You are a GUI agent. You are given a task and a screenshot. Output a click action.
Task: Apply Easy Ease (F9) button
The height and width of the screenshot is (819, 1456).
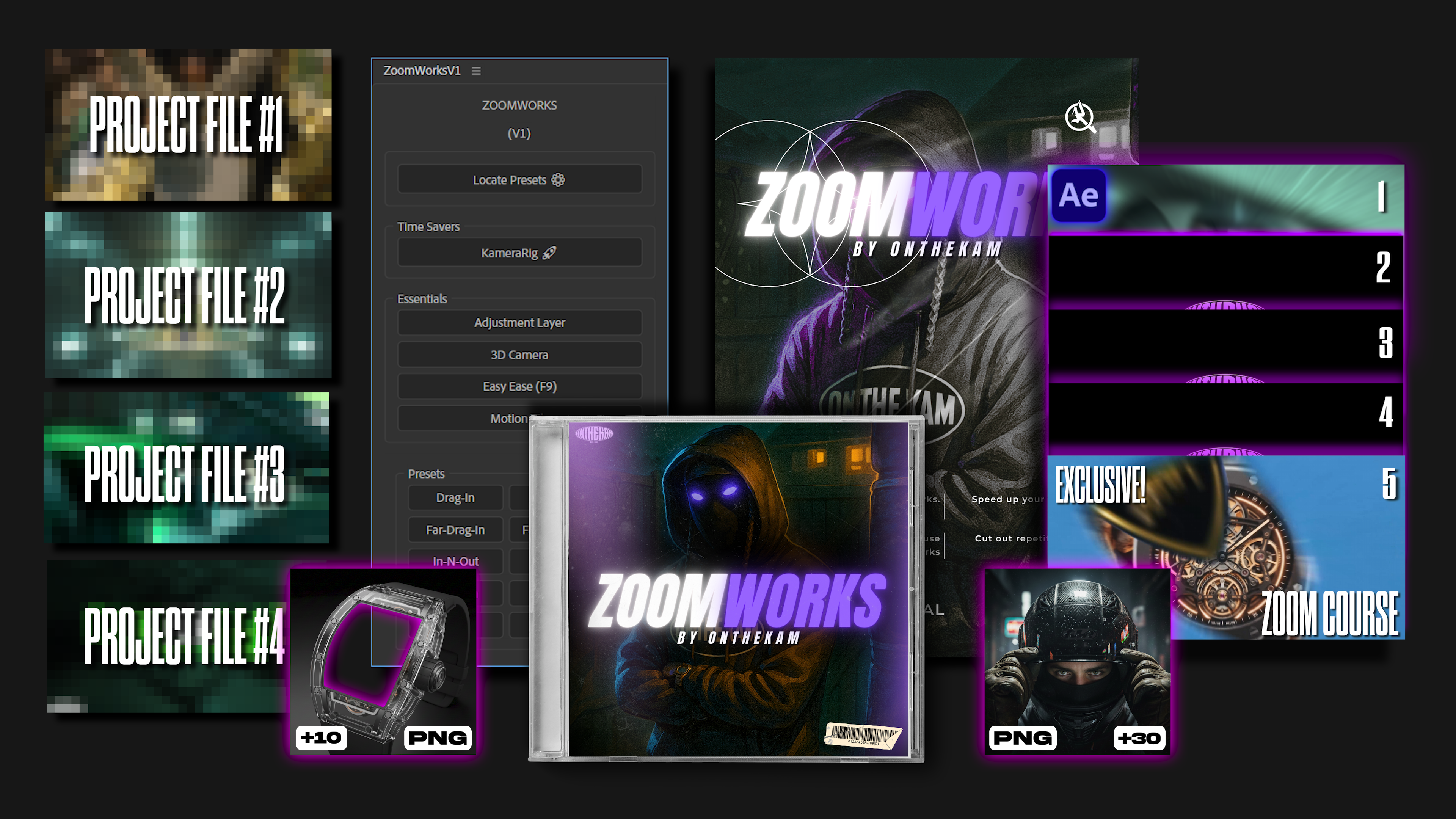519,387
